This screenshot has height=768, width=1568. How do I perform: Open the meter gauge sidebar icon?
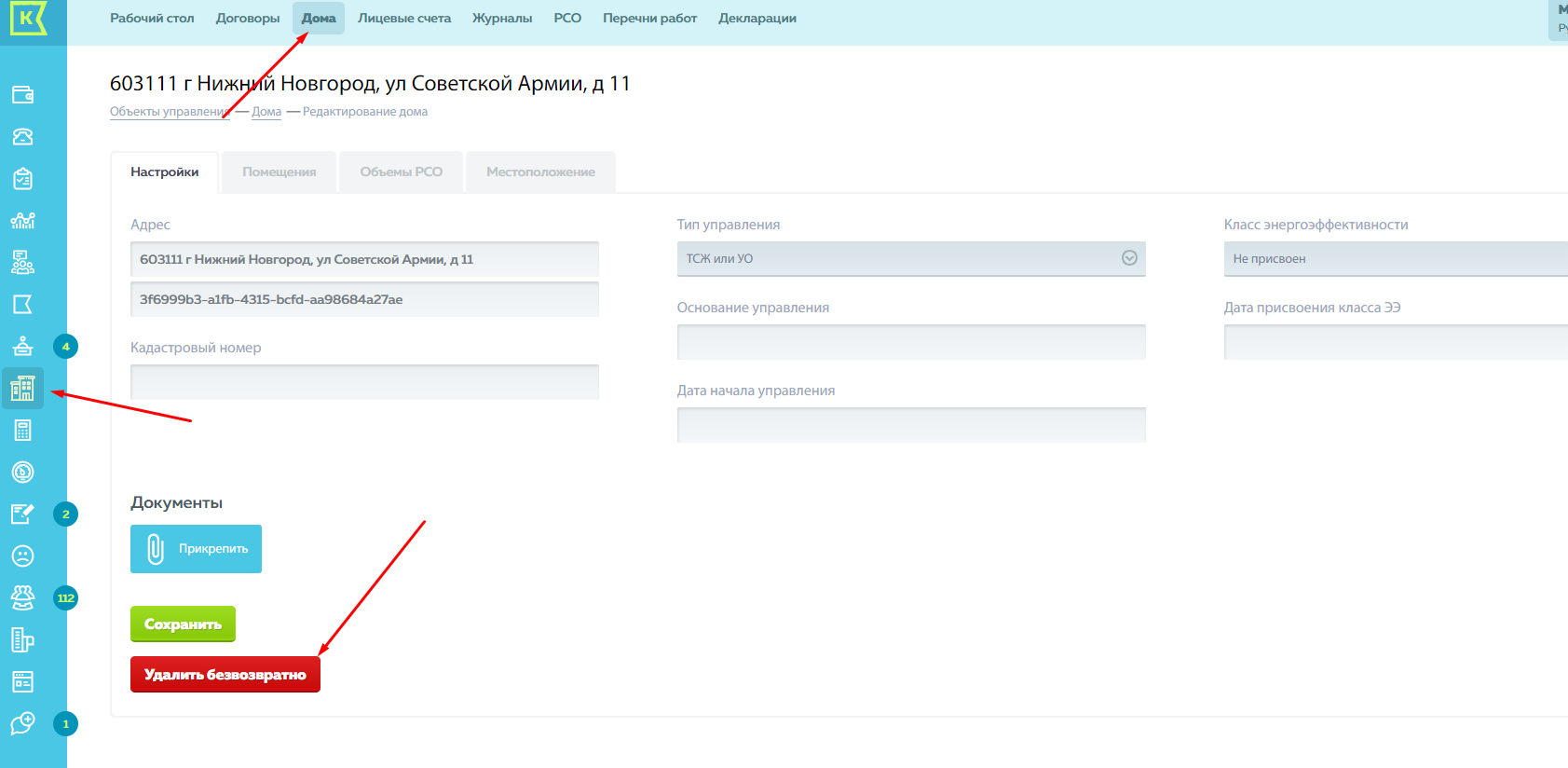tap(22, 473)
